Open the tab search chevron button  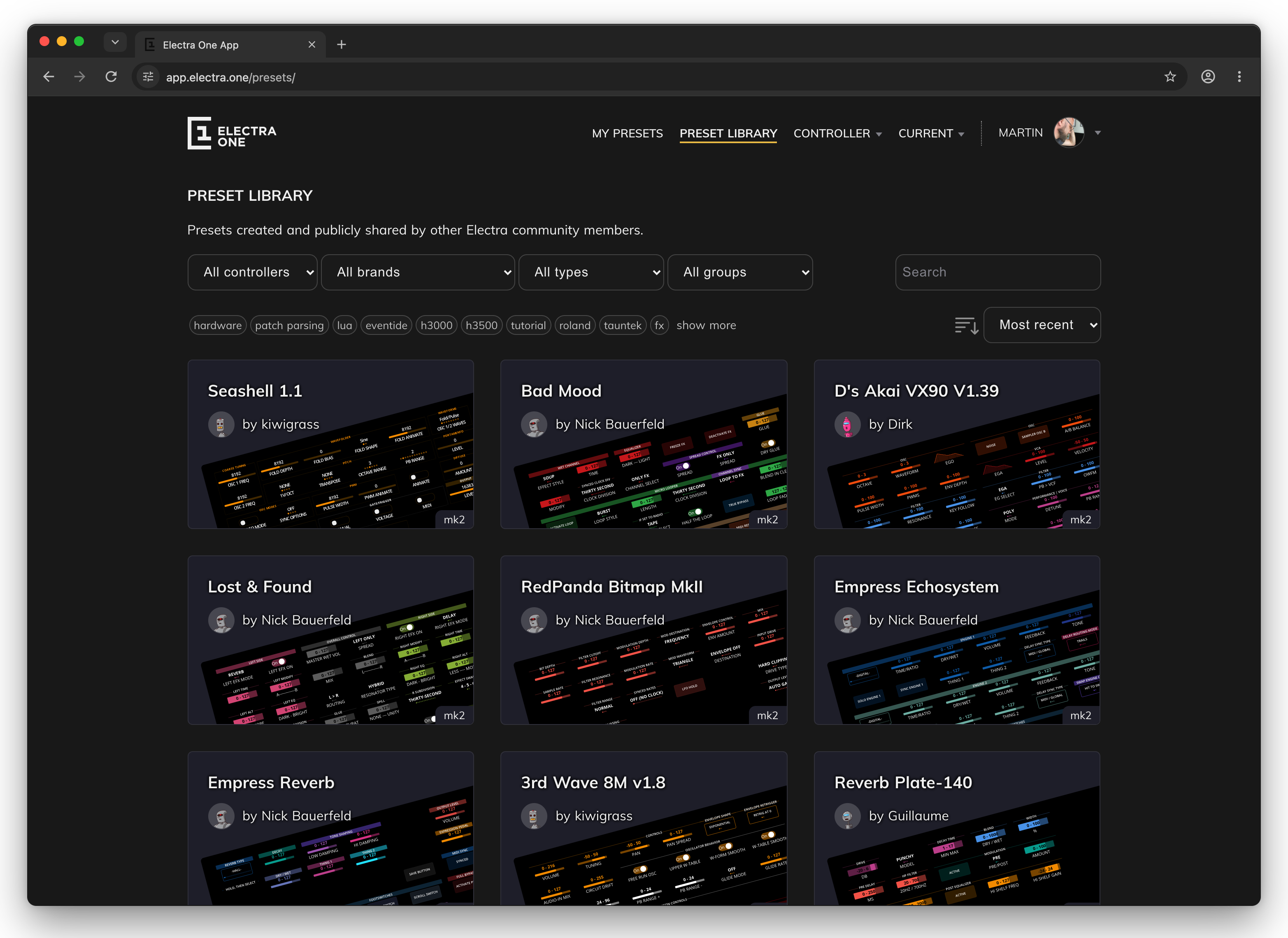click(115, 42)
